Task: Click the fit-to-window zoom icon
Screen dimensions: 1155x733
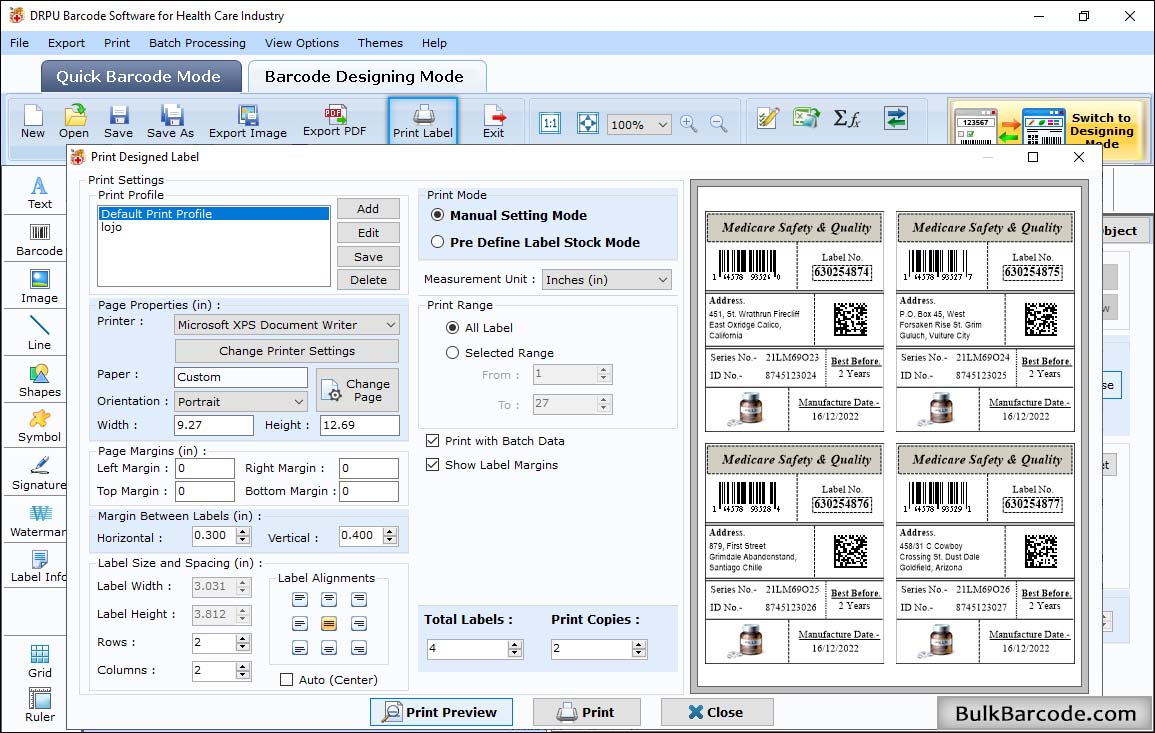Action: [x=588, y=123]
